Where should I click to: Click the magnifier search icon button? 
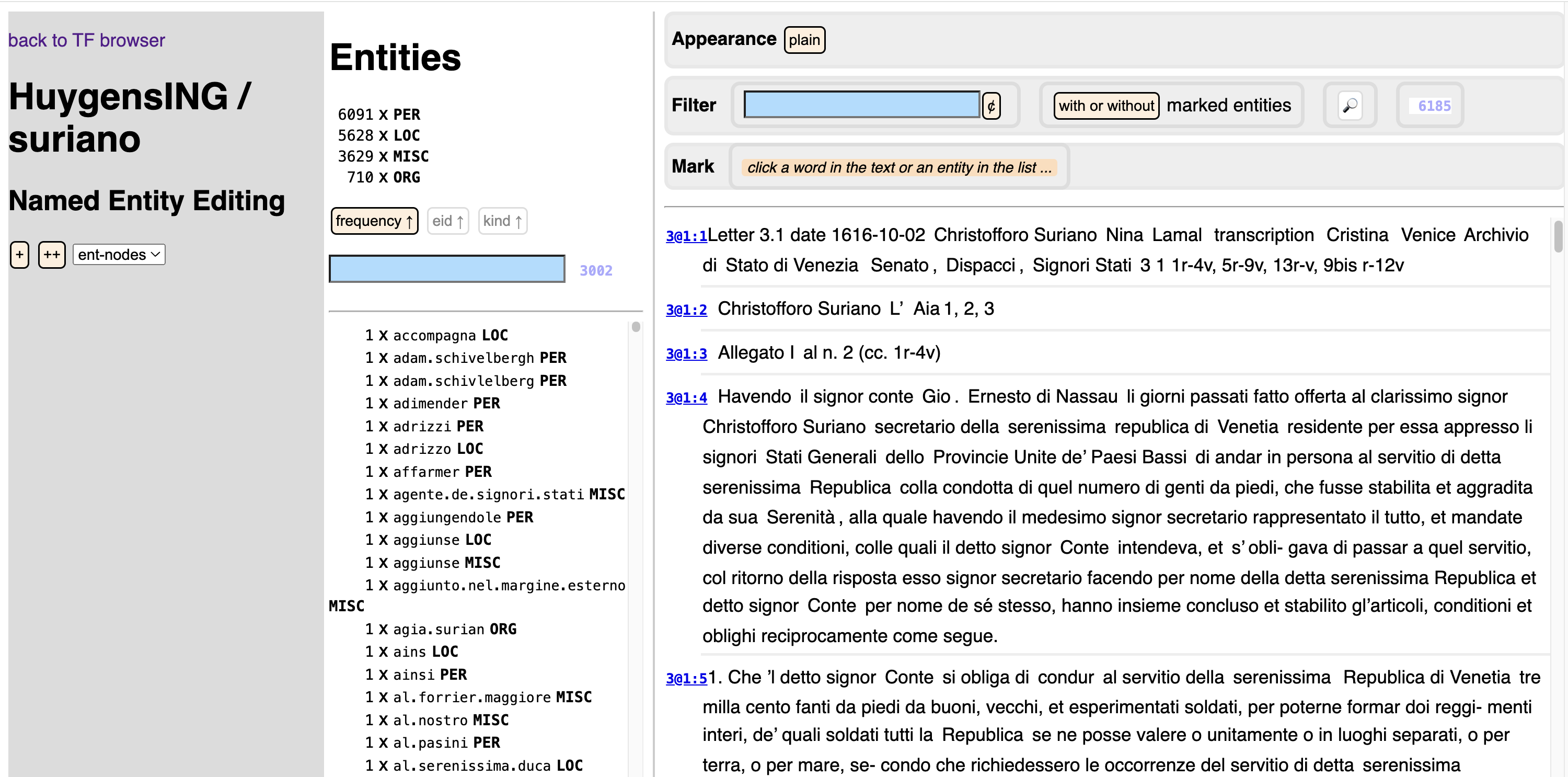coord(1350,105)
